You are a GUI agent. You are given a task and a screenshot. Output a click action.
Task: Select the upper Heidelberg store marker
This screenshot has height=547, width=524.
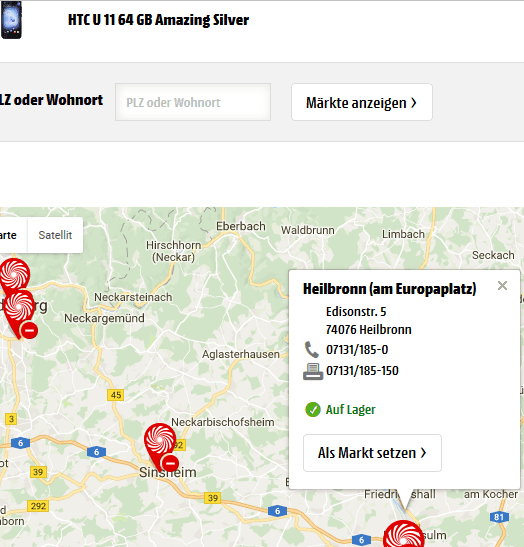(14, 274)
